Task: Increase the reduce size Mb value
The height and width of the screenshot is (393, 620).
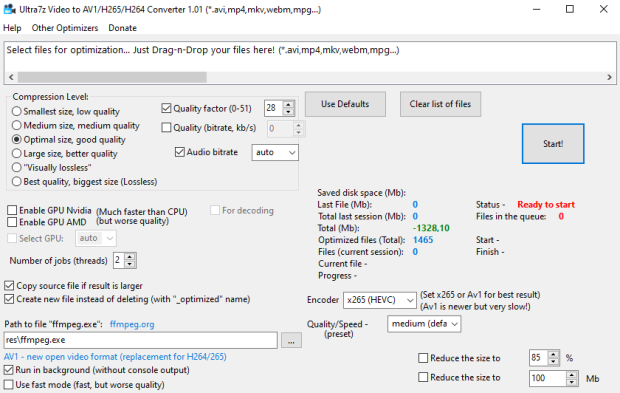Action: coord(572,374)
